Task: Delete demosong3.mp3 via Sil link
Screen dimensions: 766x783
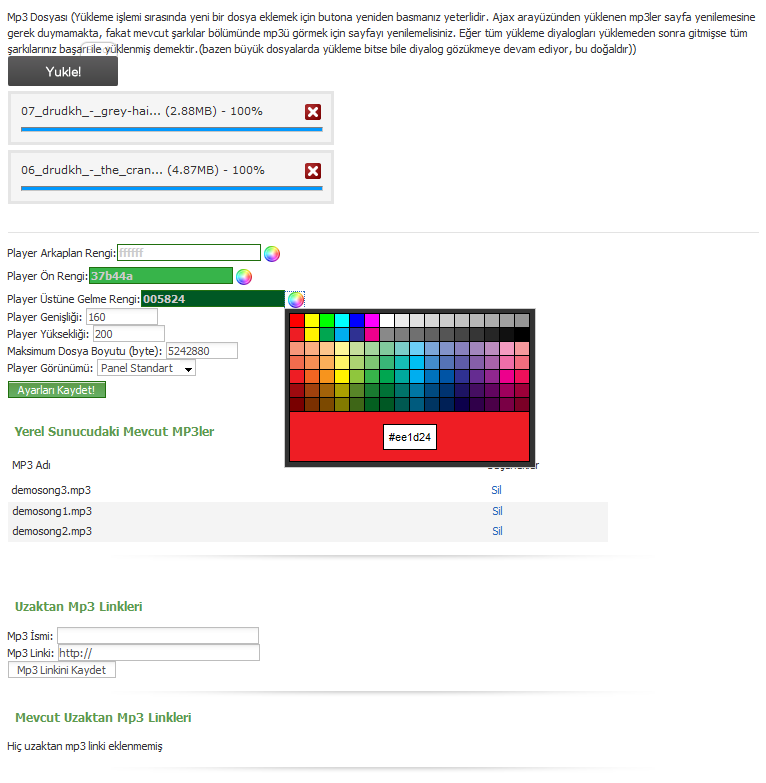Action: click(496, 490)
